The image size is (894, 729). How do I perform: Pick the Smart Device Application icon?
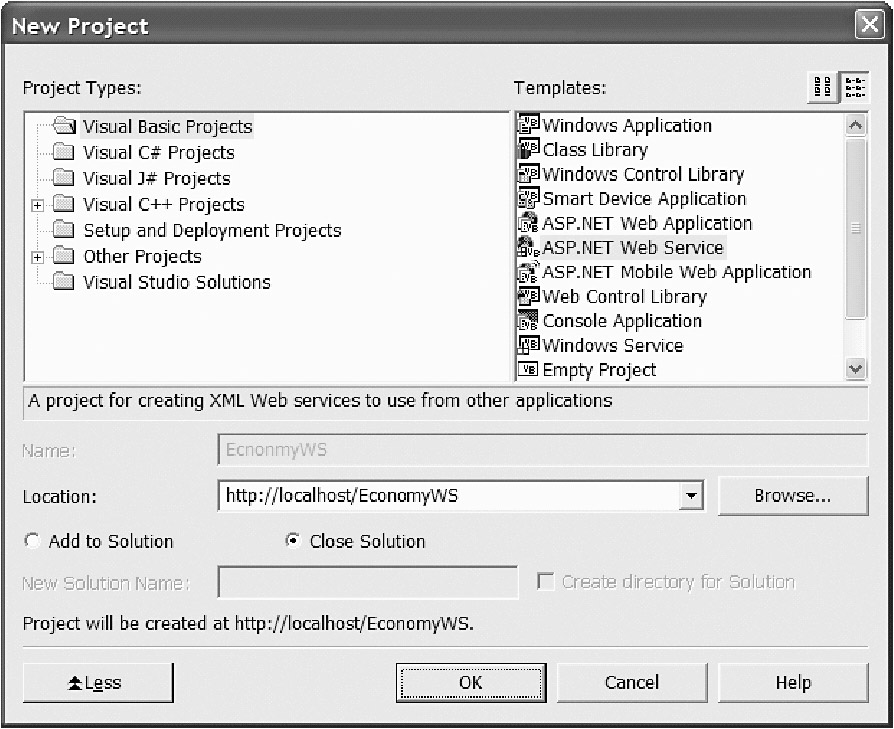click(x=528, y=199)
